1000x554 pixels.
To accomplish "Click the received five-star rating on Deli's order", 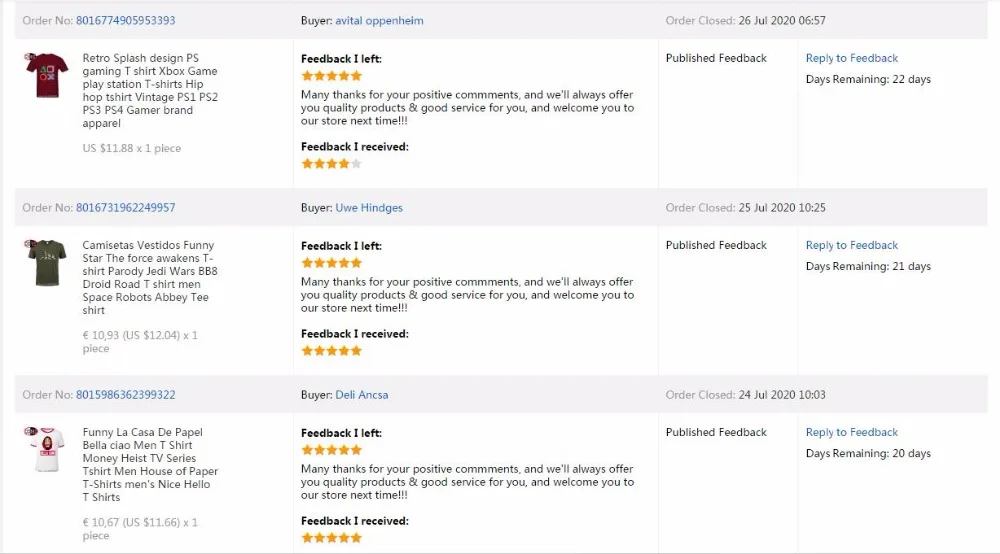I will click(x=331, y=537).
